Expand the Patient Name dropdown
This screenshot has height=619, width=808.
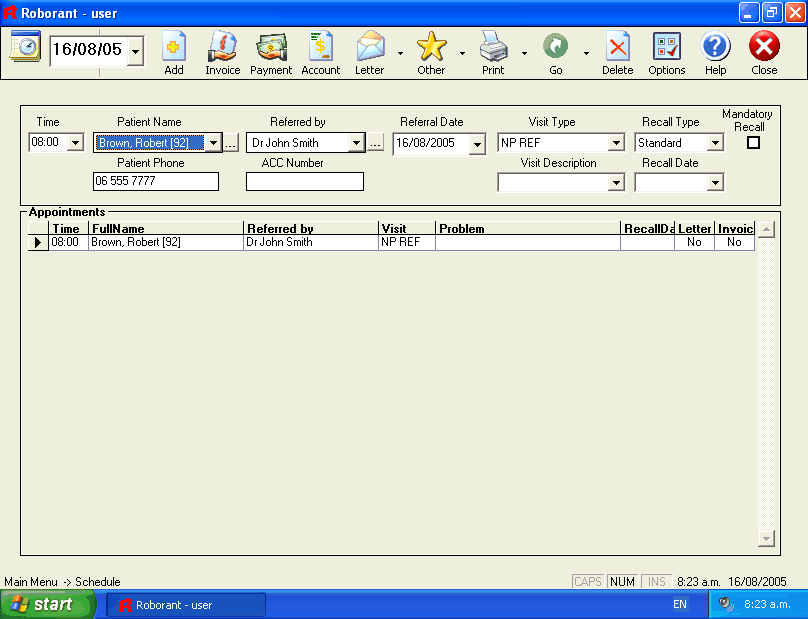point(213,142)
